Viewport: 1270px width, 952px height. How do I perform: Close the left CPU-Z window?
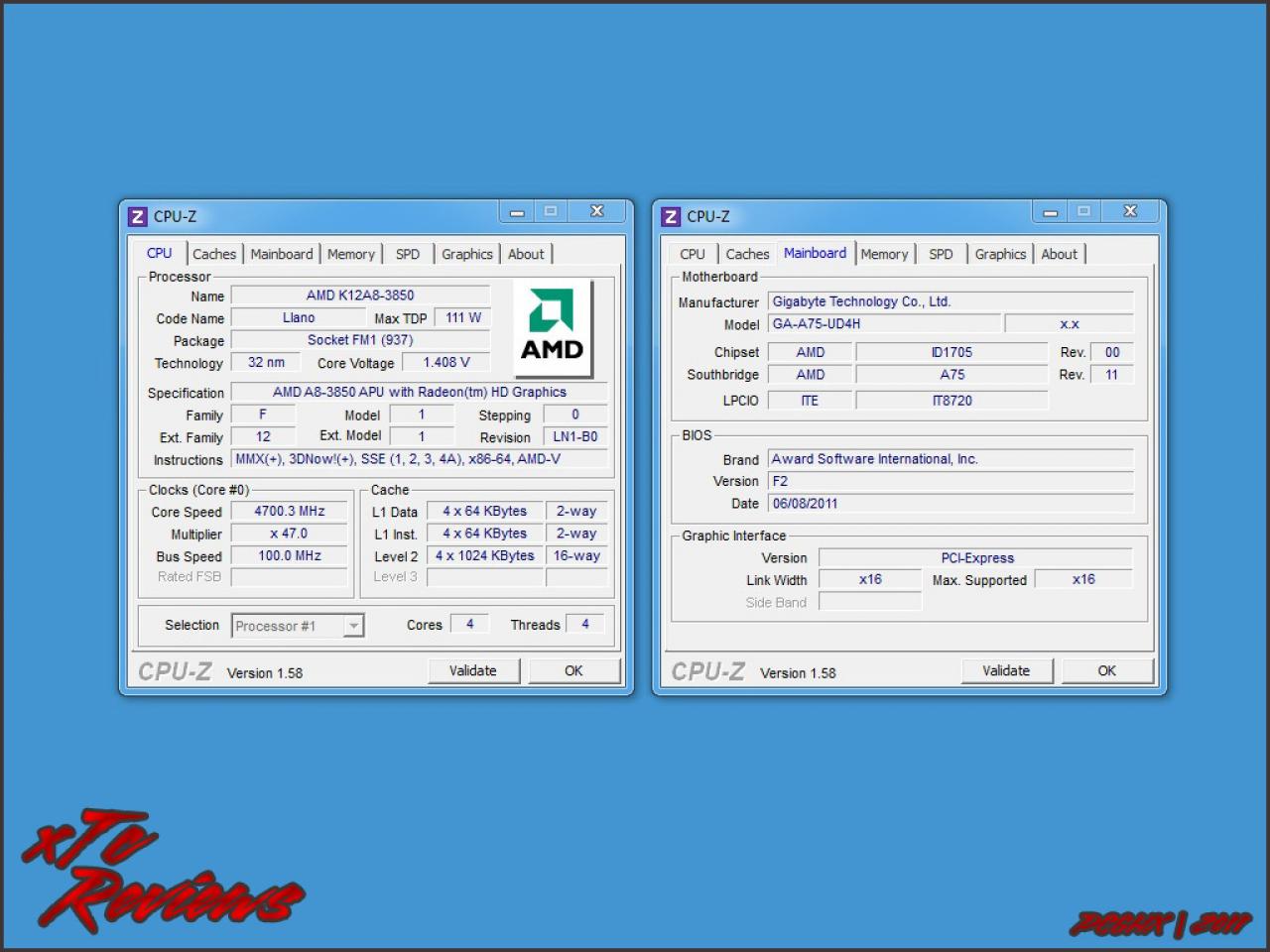pyautogui.click(x=597, y=211)
